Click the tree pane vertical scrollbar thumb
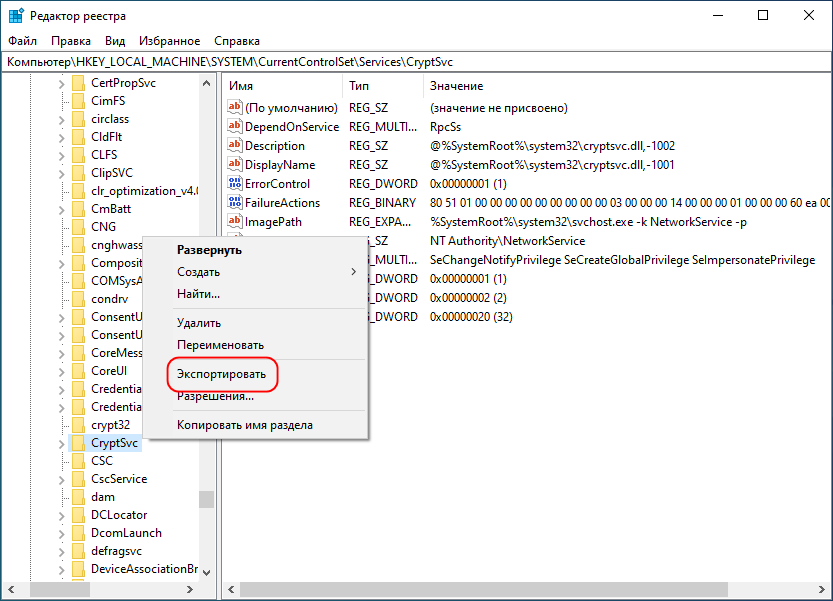This screenshot has height=601, width=833. click(x=206, y=499)
